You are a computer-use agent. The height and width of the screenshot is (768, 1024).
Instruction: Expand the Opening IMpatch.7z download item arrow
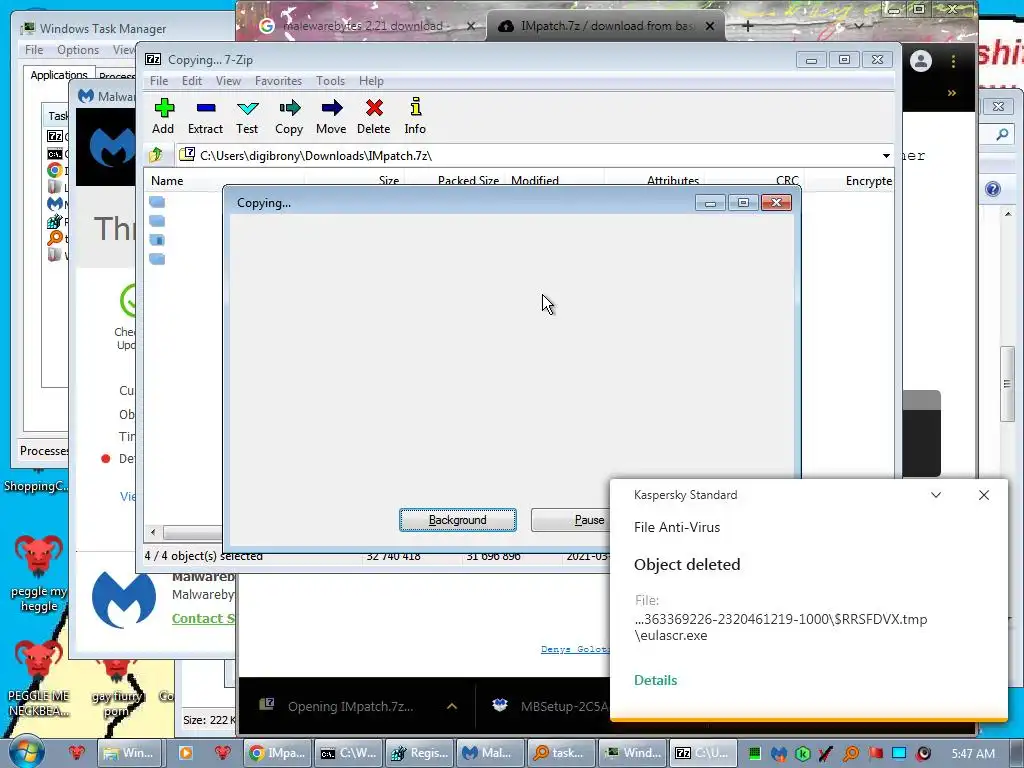[451, 706]
